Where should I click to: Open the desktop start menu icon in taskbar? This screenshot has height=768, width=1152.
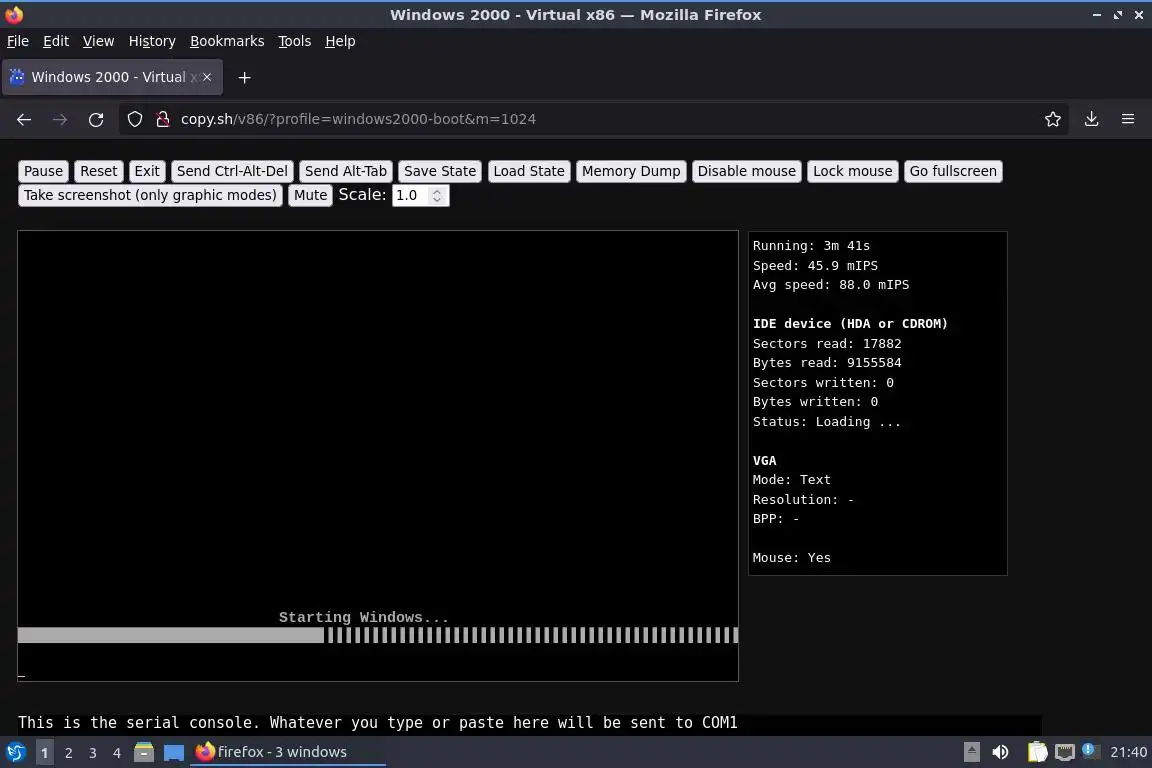tap(15, 752)
